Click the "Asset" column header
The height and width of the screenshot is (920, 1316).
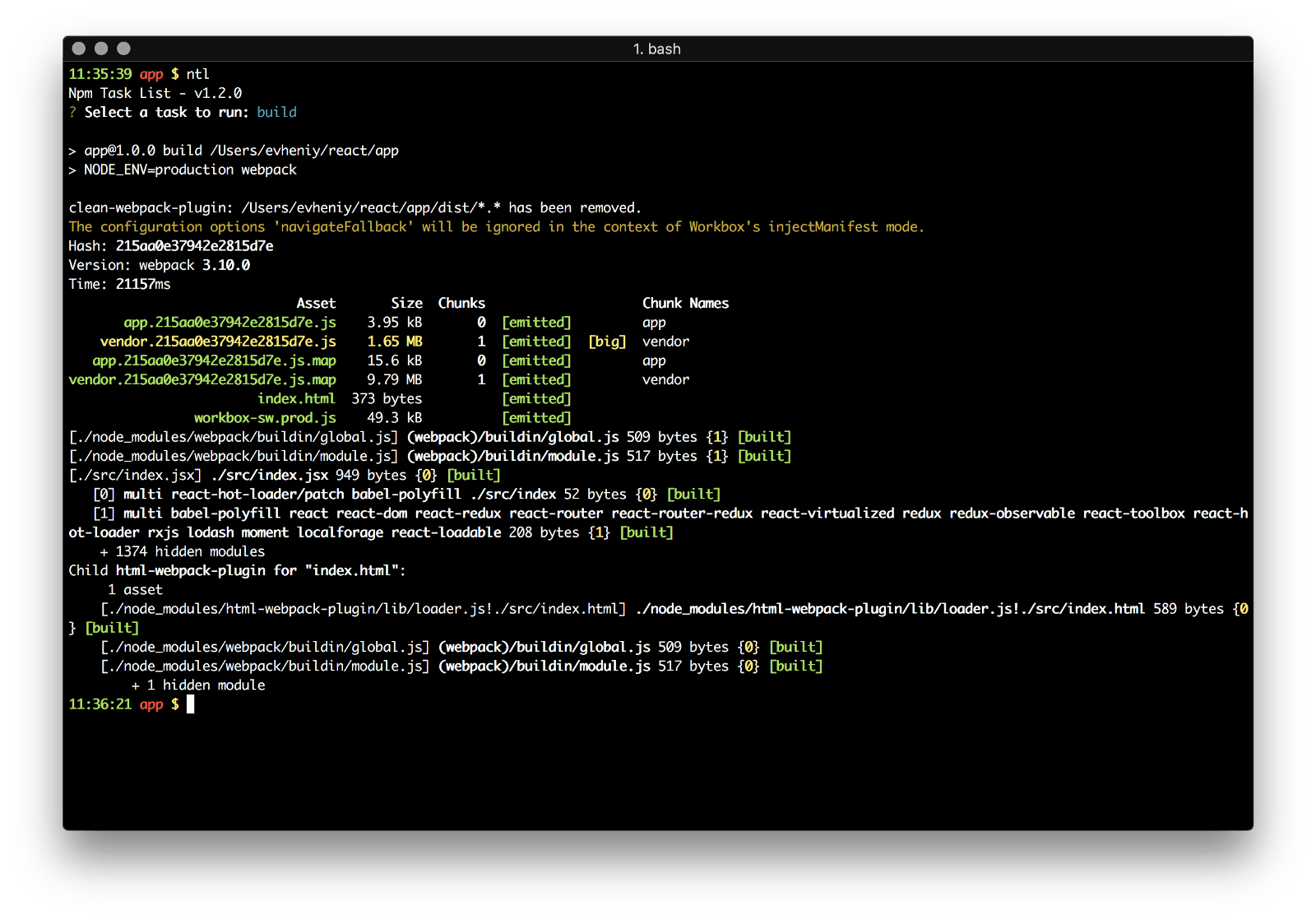coord(316,304)
